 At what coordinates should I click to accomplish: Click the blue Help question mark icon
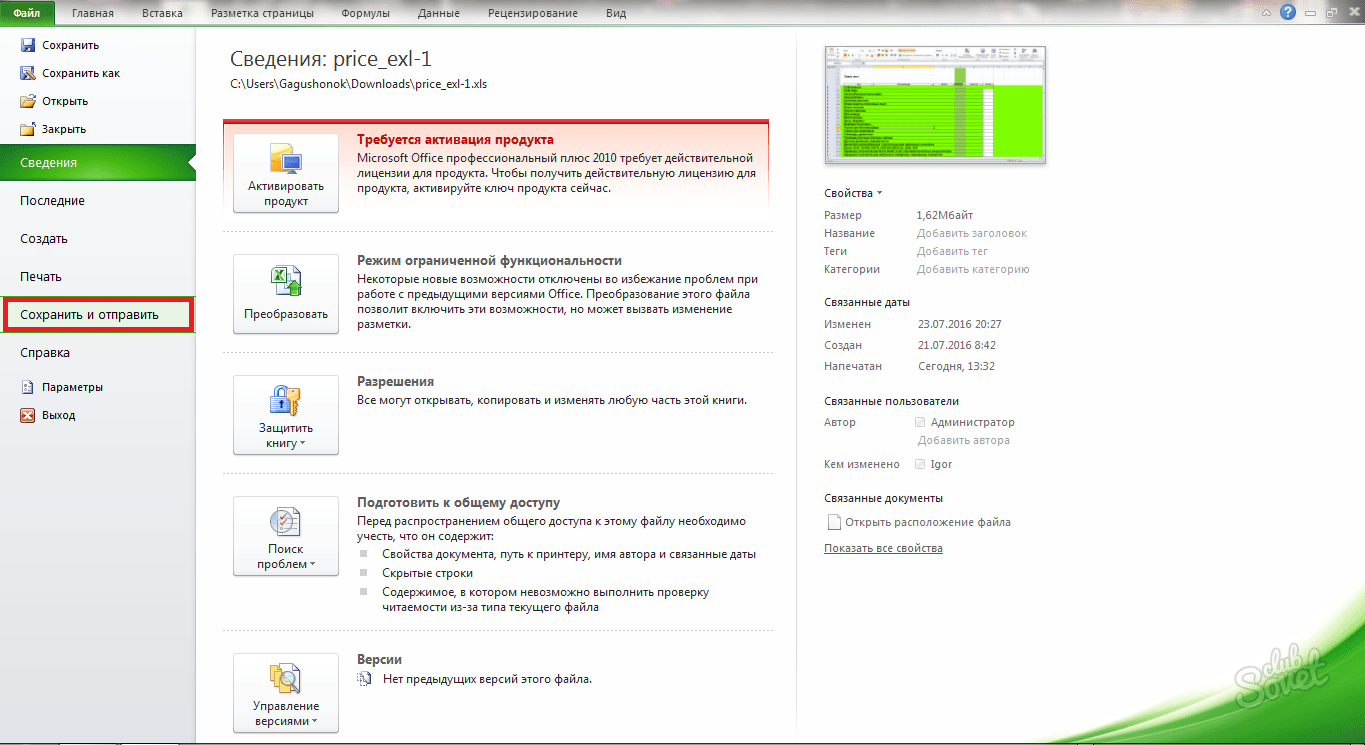(1286, 12)
